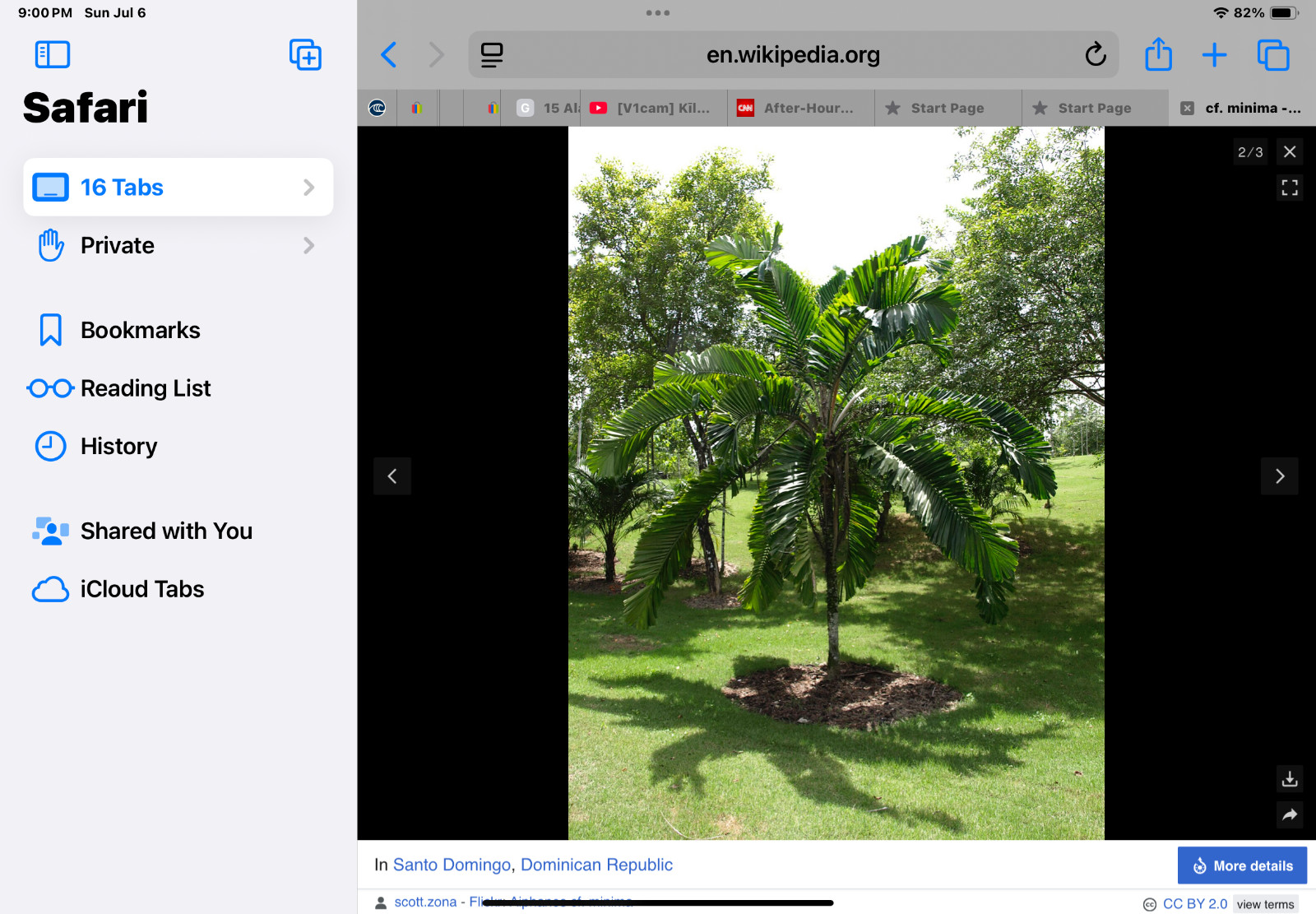Tap the iCloud cloud icon
Viewport: 1316px width, 914px height.
(51, 589)
